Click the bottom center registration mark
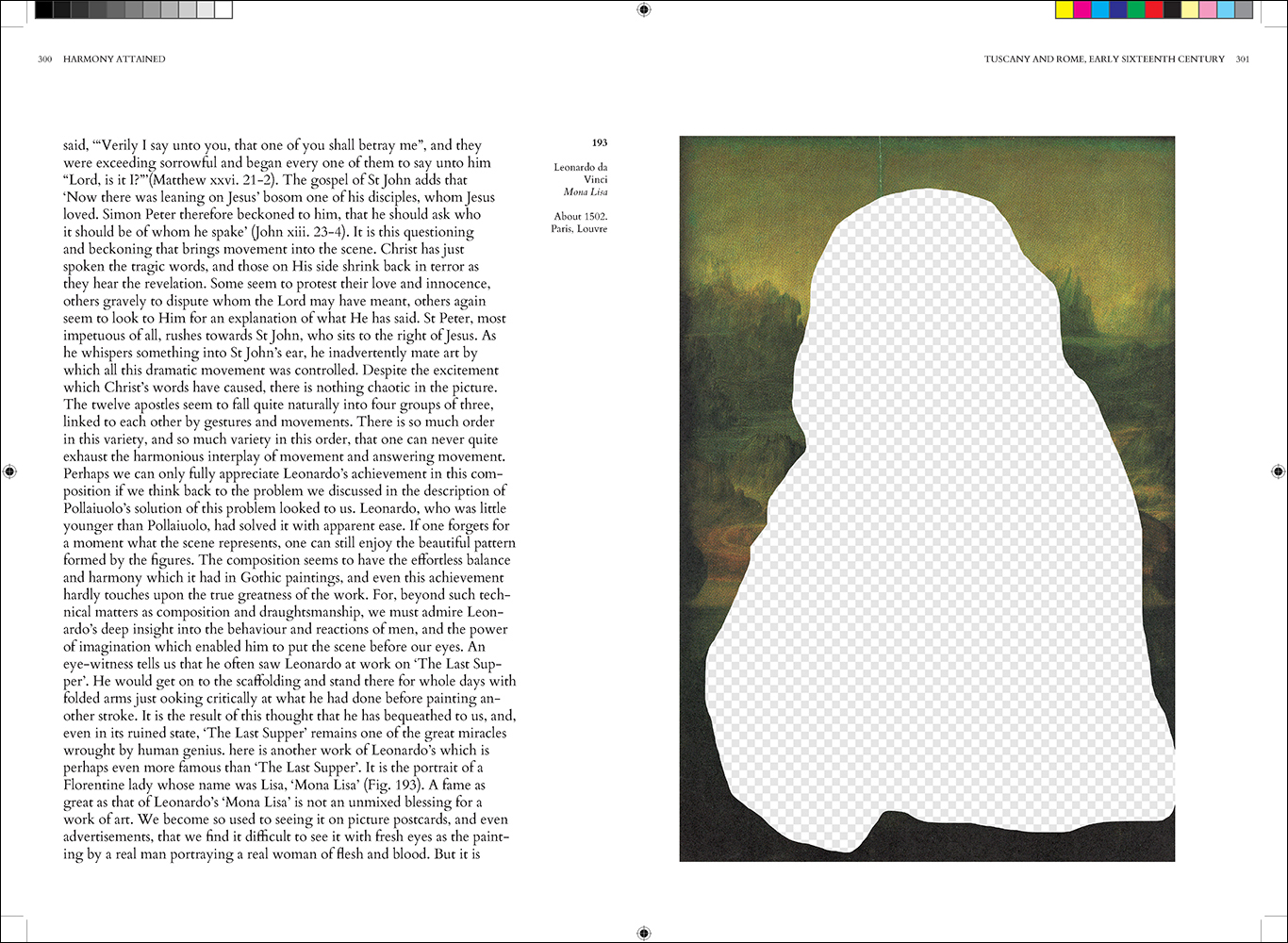 coord(644,933)
